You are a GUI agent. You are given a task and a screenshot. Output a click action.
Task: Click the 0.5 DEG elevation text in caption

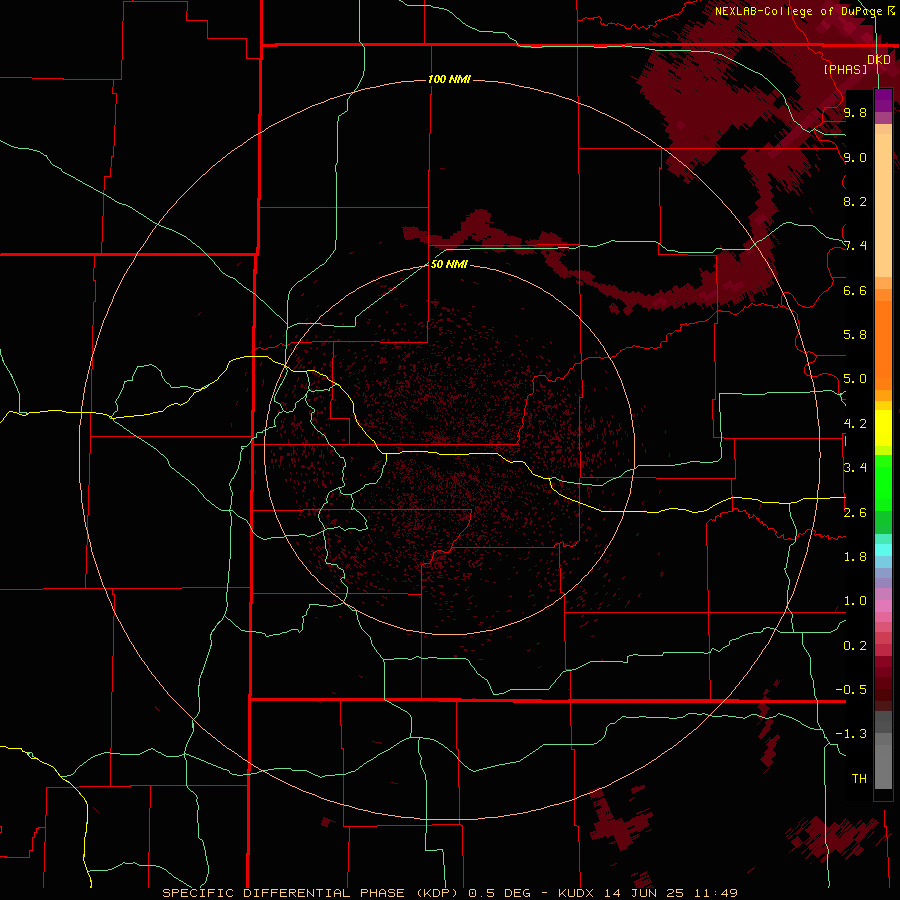[x=499, y=893]
